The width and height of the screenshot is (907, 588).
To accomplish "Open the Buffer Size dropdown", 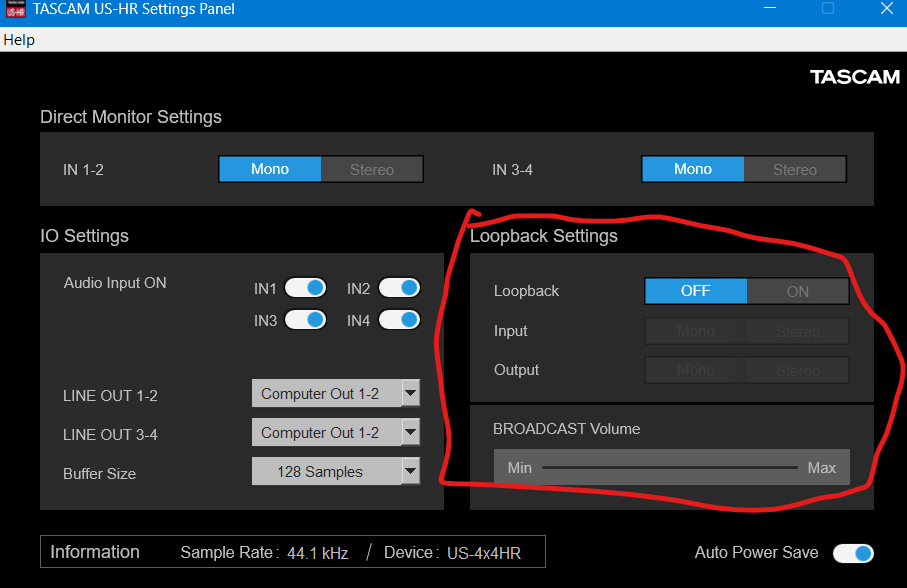I will [x=335, y=471].
